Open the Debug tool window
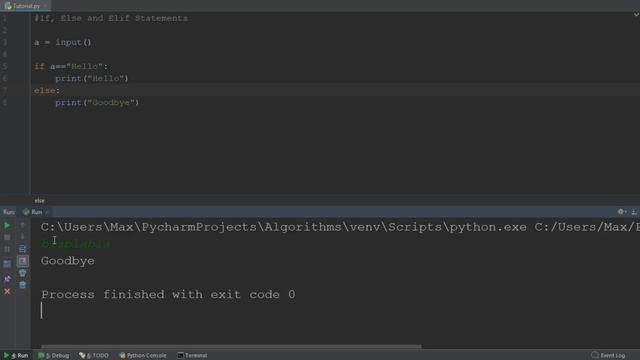Image resolution: width=640 pixels, height=360 pixels. click(53, 356)
